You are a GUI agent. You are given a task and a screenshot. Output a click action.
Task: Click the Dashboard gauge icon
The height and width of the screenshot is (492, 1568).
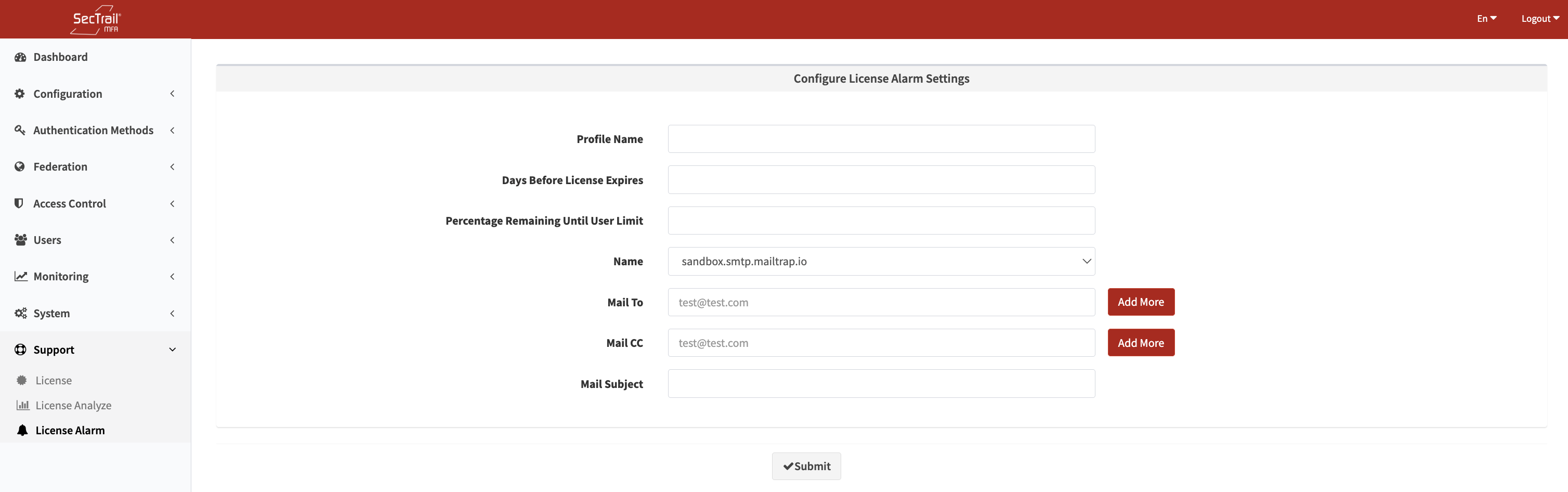(x=20, y=57)
